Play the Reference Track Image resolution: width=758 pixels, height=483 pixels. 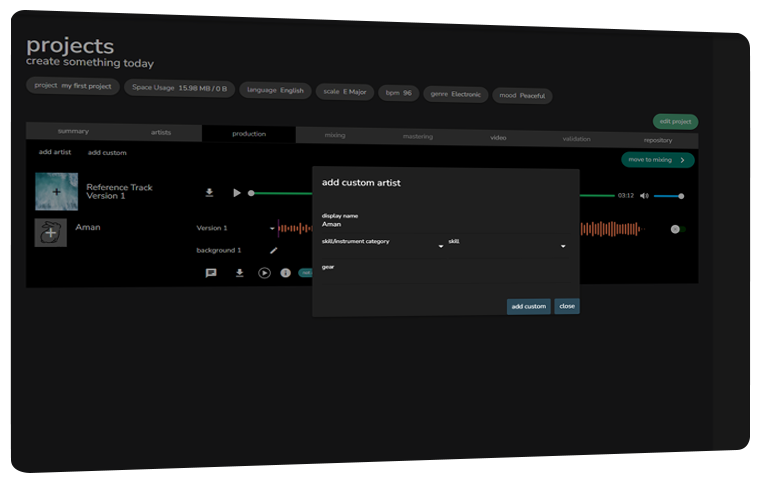tap(237, 193)
